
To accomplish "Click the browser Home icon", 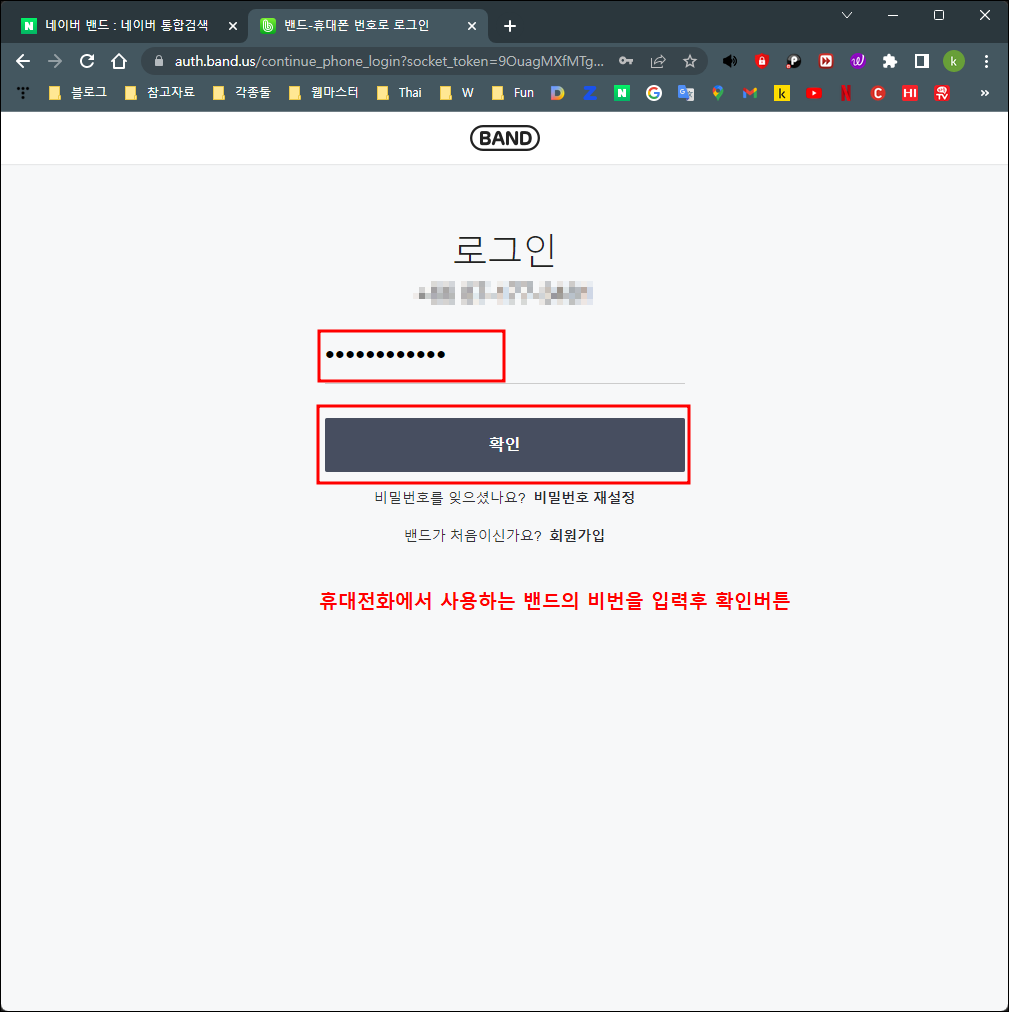I will pyautogui.click(x=117, y=60).
